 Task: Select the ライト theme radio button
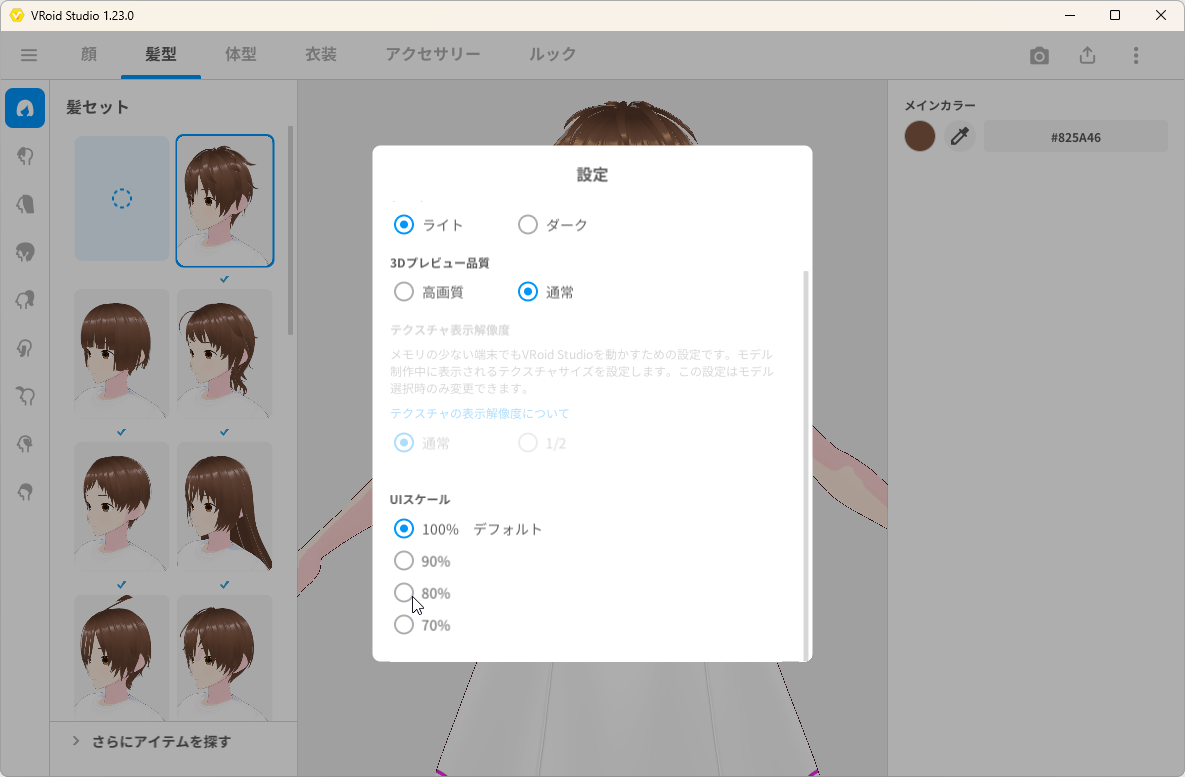pyautogui.click(x=403, y=224)
